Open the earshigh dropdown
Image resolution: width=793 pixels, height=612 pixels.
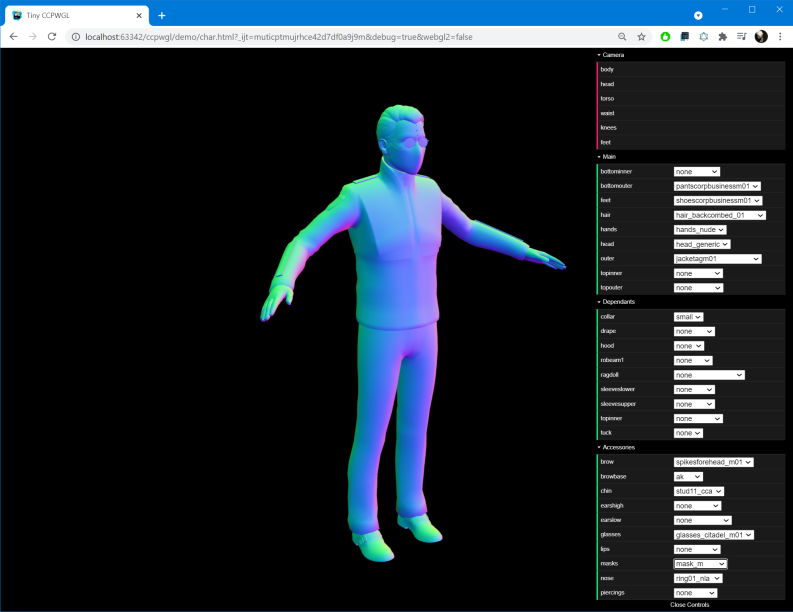(697, 506)
